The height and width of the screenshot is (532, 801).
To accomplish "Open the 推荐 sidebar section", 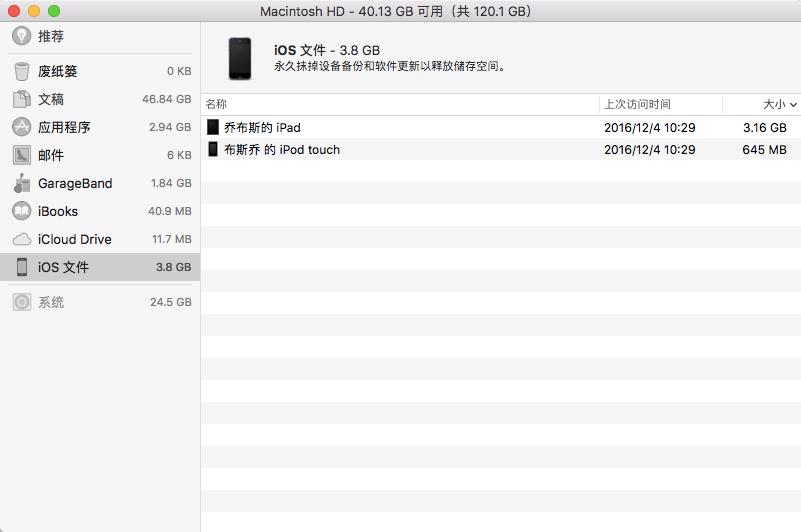I will click(x=100, y=36).
